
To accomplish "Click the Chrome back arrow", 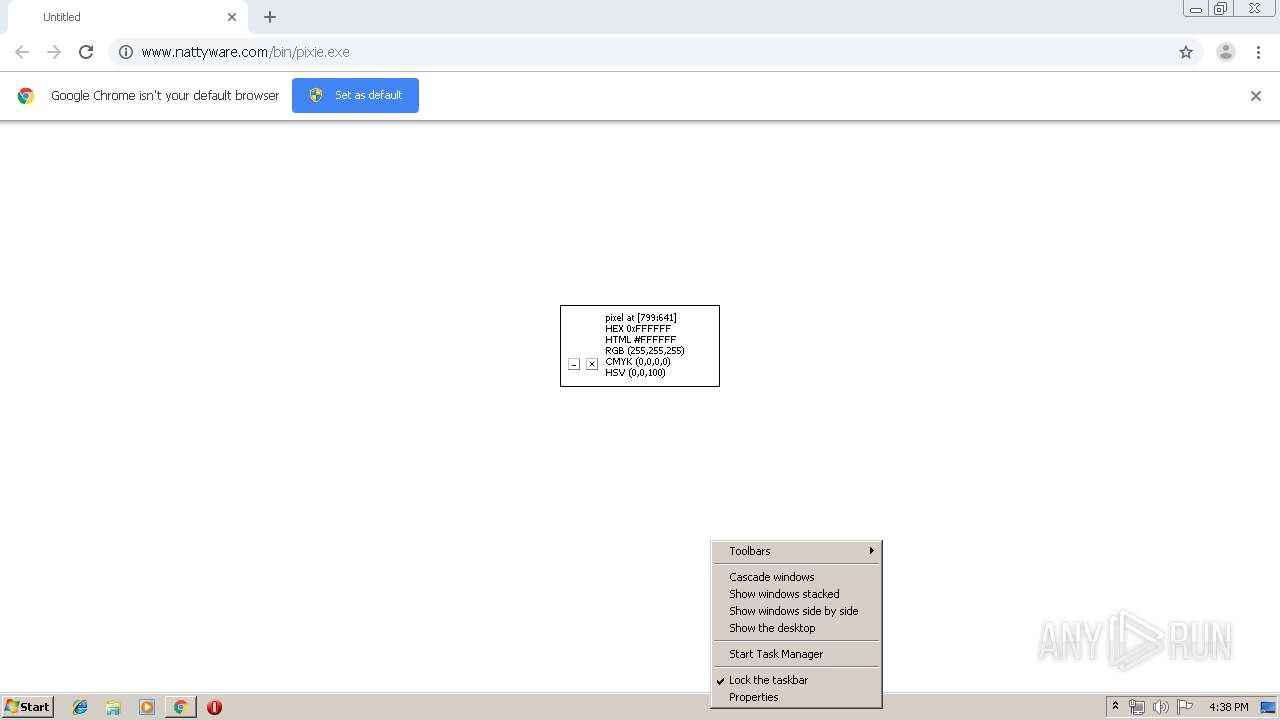I will [x=22, y=52].
